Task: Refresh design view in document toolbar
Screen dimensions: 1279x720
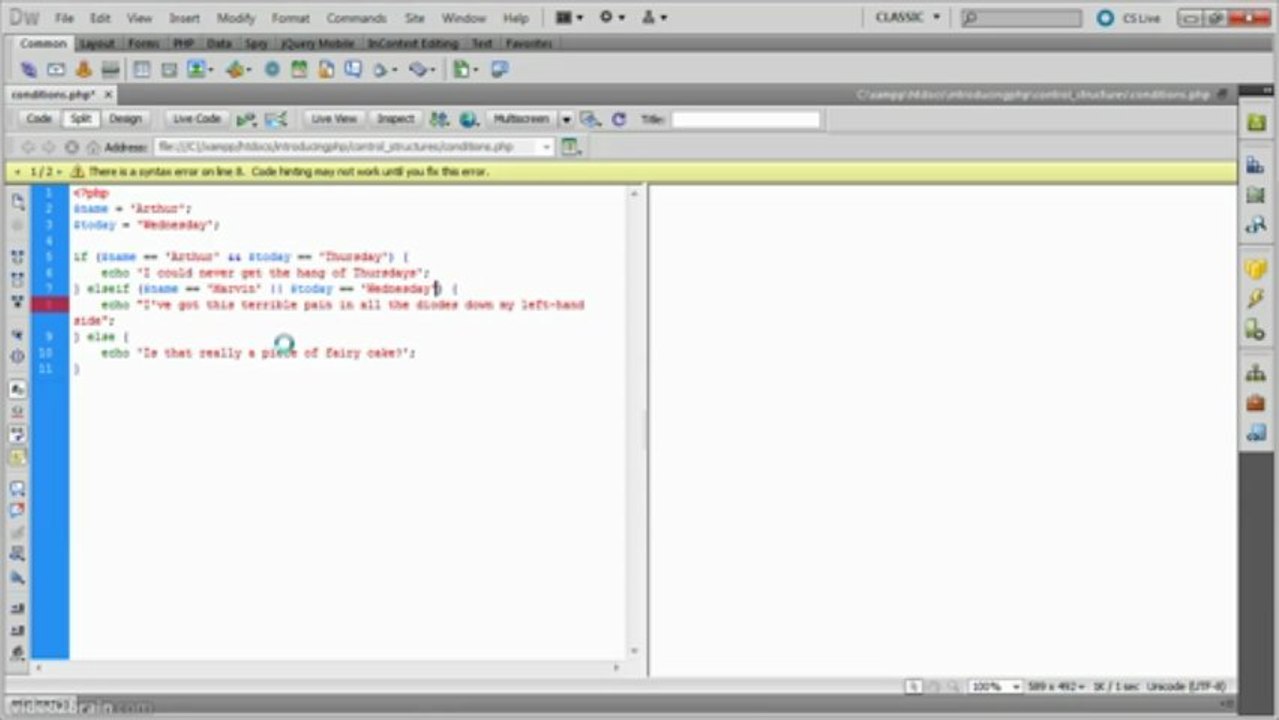Action: [x=619, y=119]
